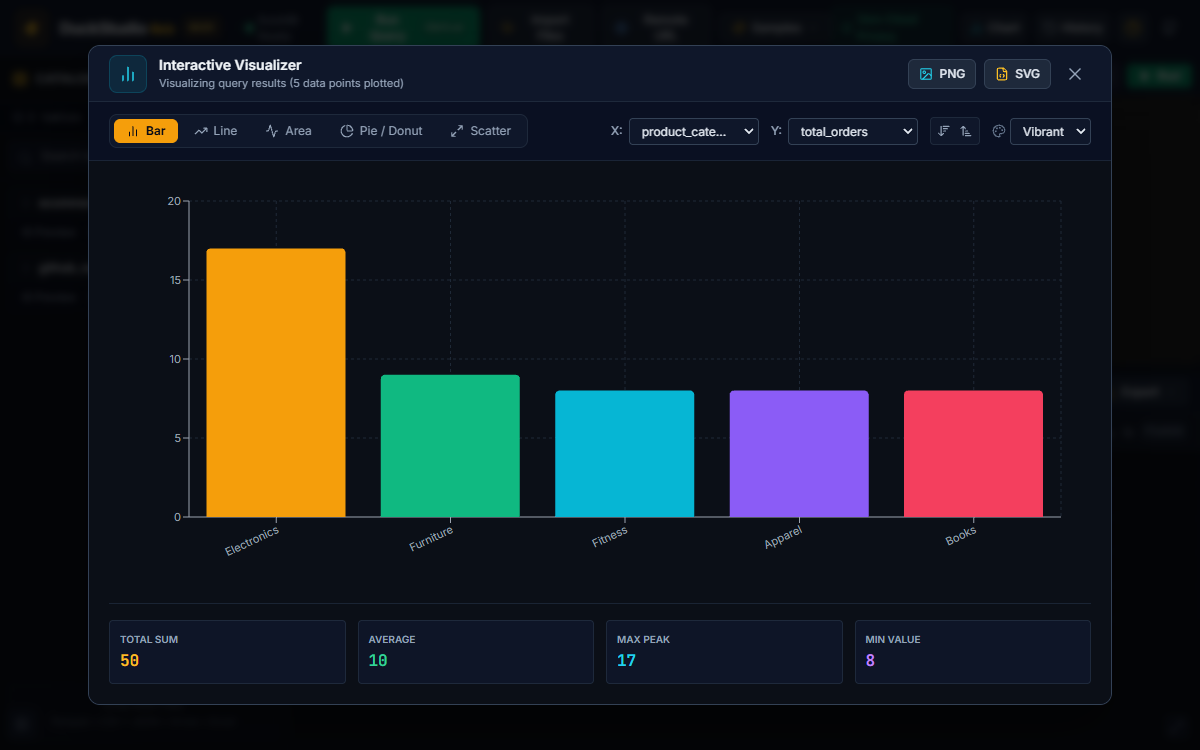Click the cyan Fitness bar
This screenshot has width=1200, height=750.
click(x=625, y=454)
